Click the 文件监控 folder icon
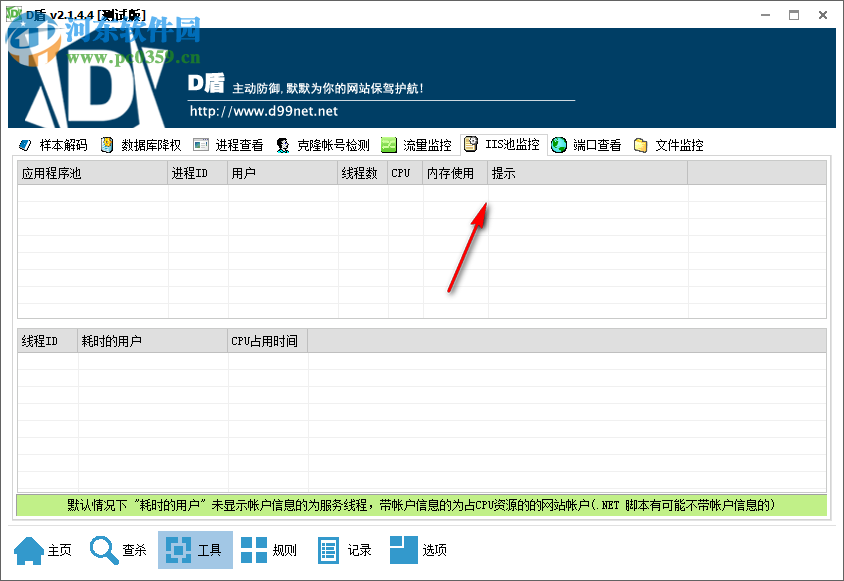The width and height of the screenshot is (844, 581). tap(641, 145)
